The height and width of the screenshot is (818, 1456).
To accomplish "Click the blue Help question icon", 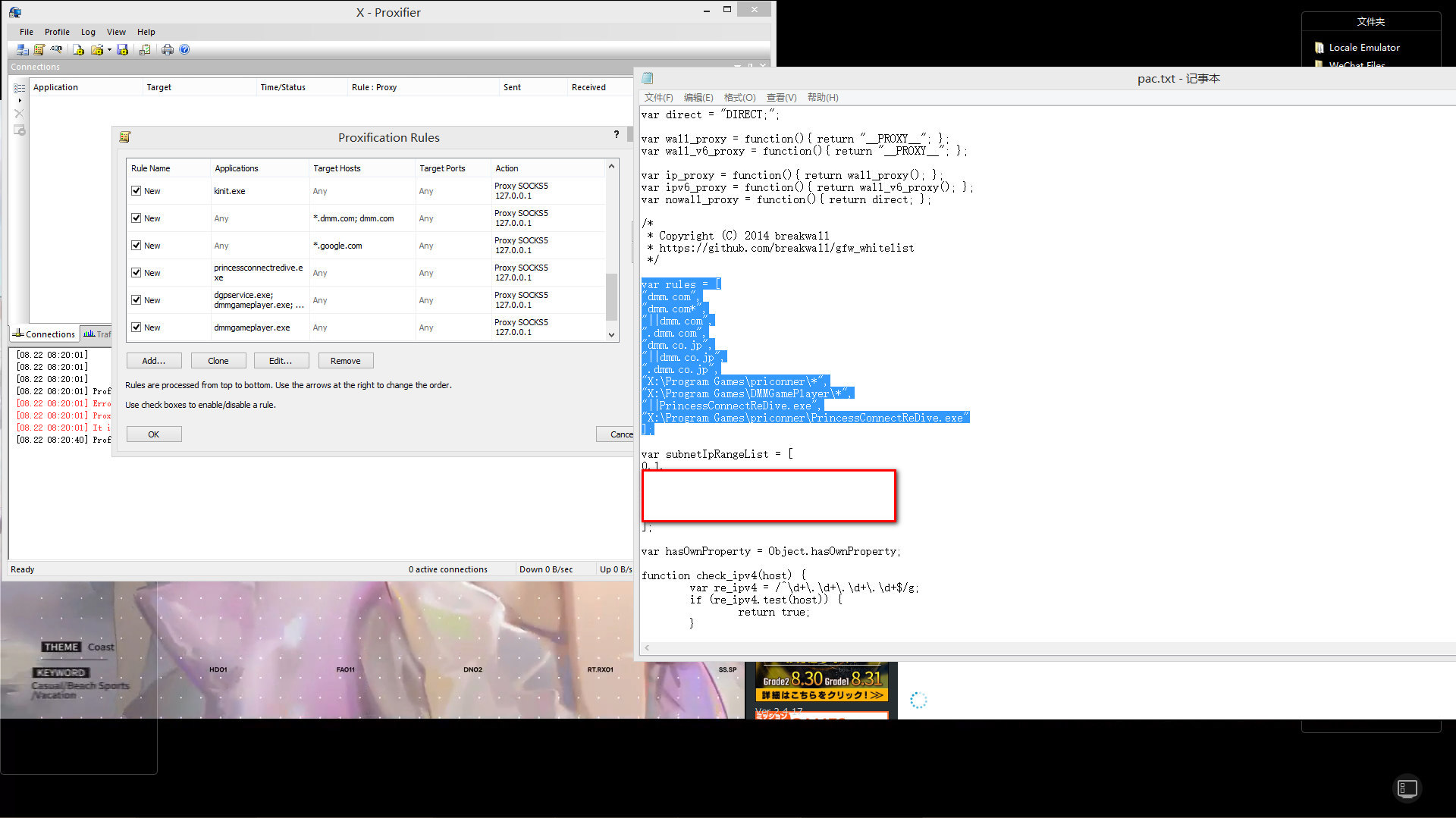I will (184, 50).
